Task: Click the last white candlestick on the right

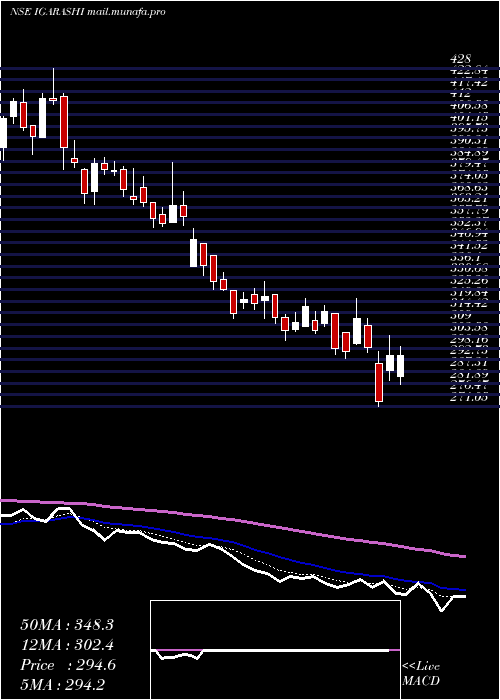Action: [x=400, y=366]
